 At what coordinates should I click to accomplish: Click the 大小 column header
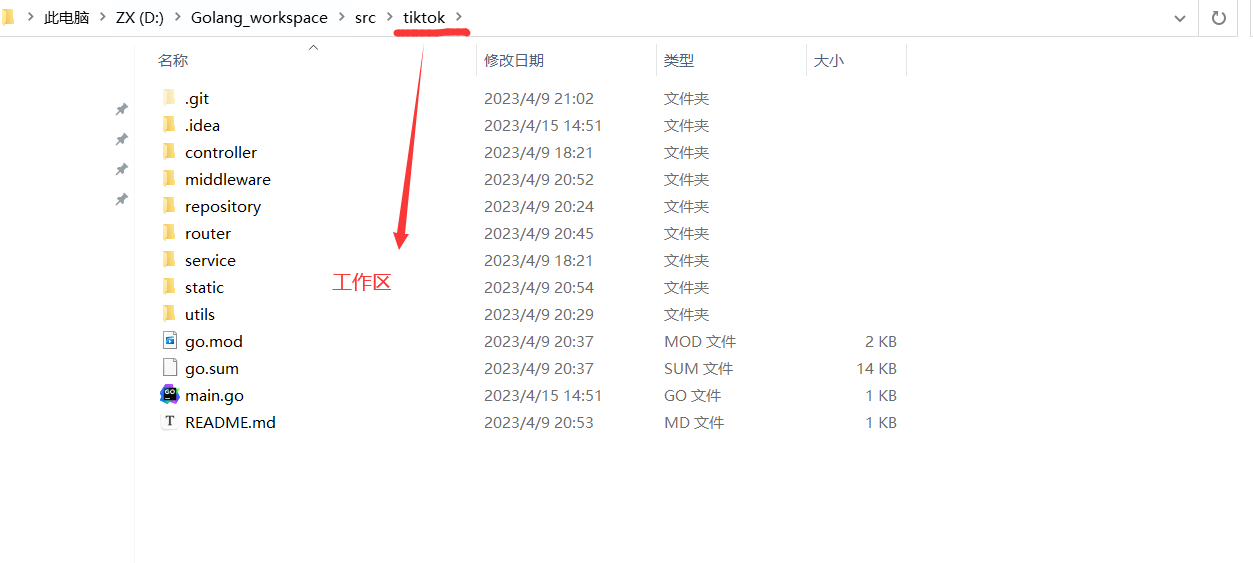828,61
